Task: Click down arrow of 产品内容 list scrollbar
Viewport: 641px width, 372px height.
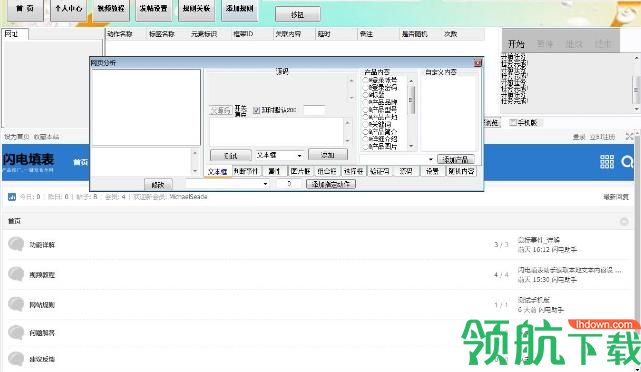Action: click(411, 146)
